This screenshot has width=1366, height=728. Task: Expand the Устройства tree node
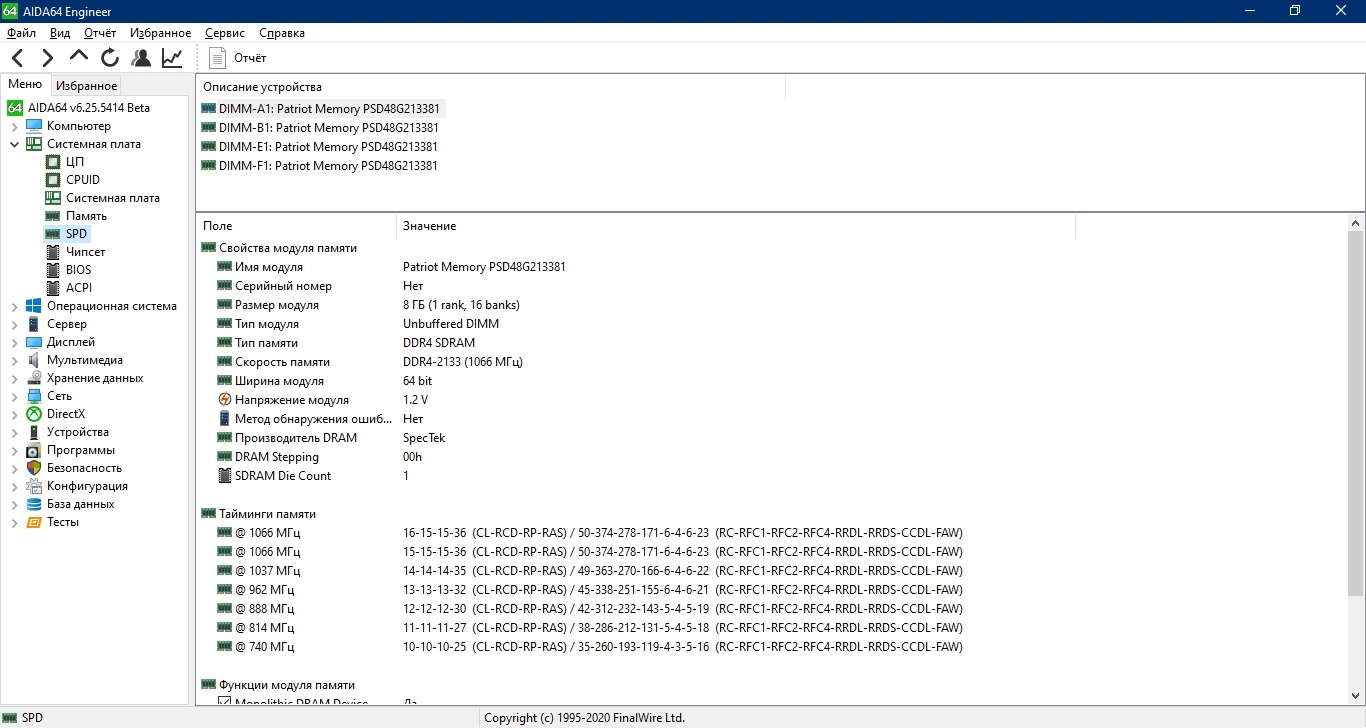[14, 432]
